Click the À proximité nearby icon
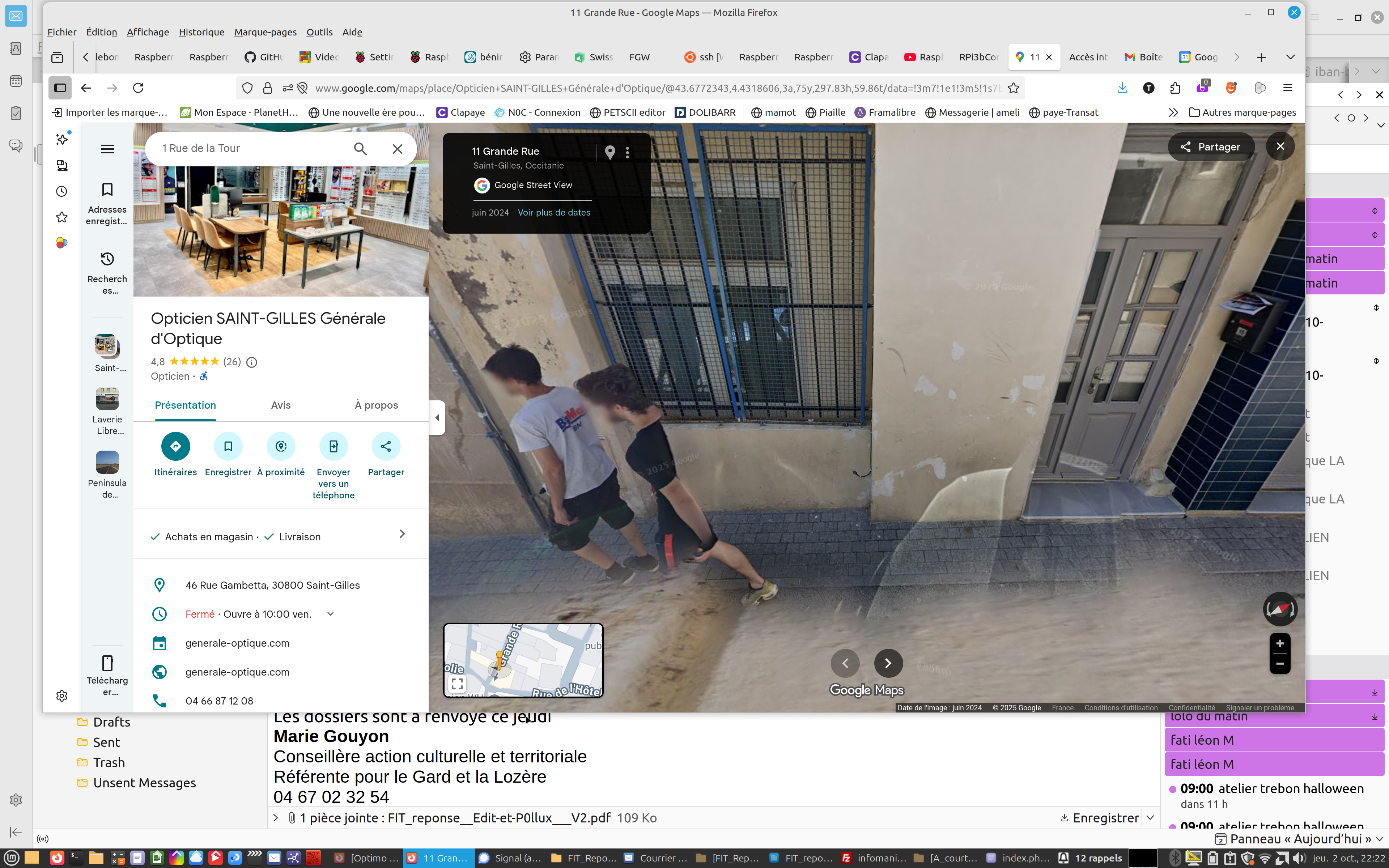 click(x=281, y=446)
